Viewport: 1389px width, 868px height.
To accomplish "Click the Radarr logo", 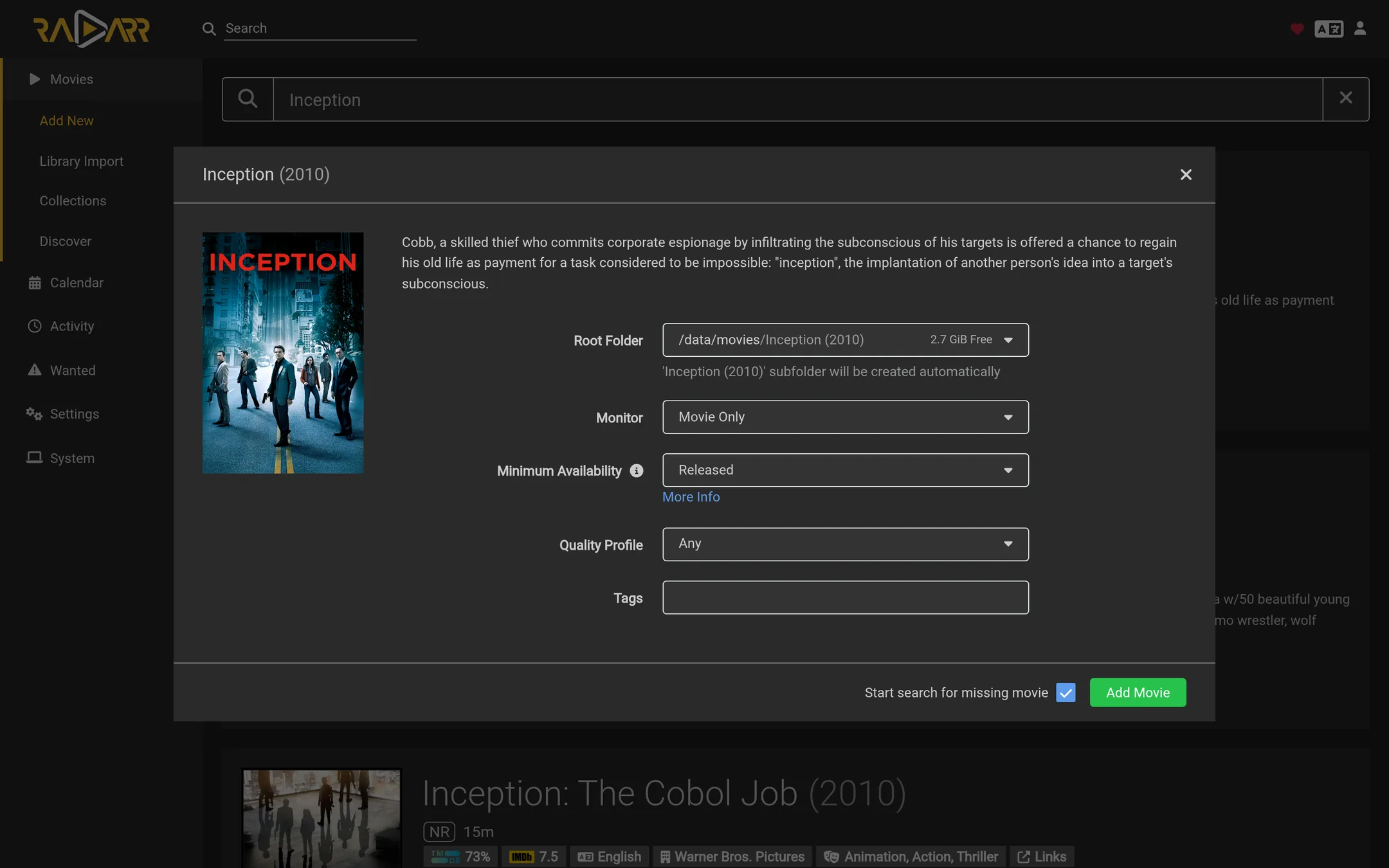I will [91, 29].
